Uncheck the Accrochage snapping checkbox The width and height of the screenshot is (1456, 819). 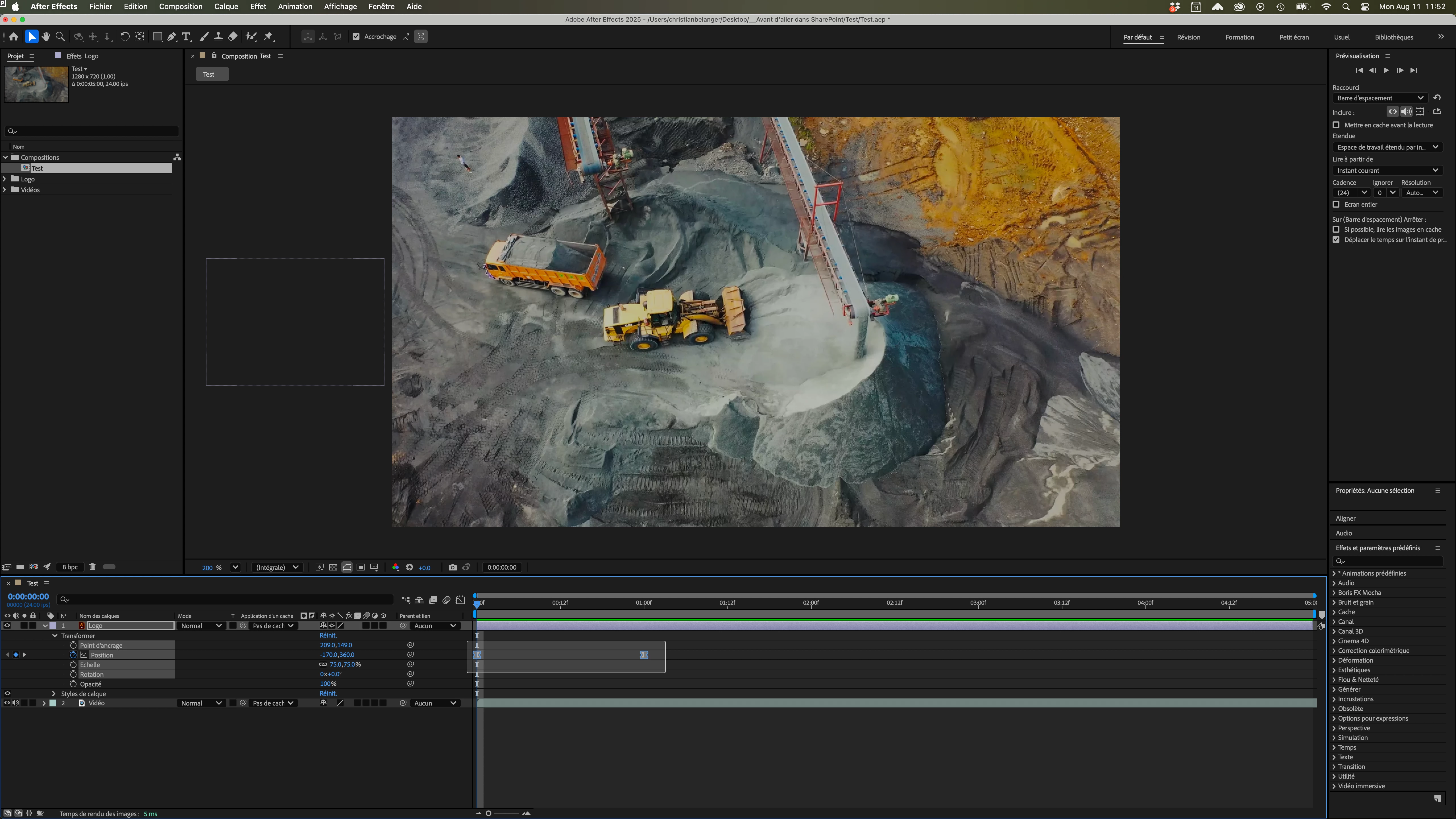coord(356,37)
